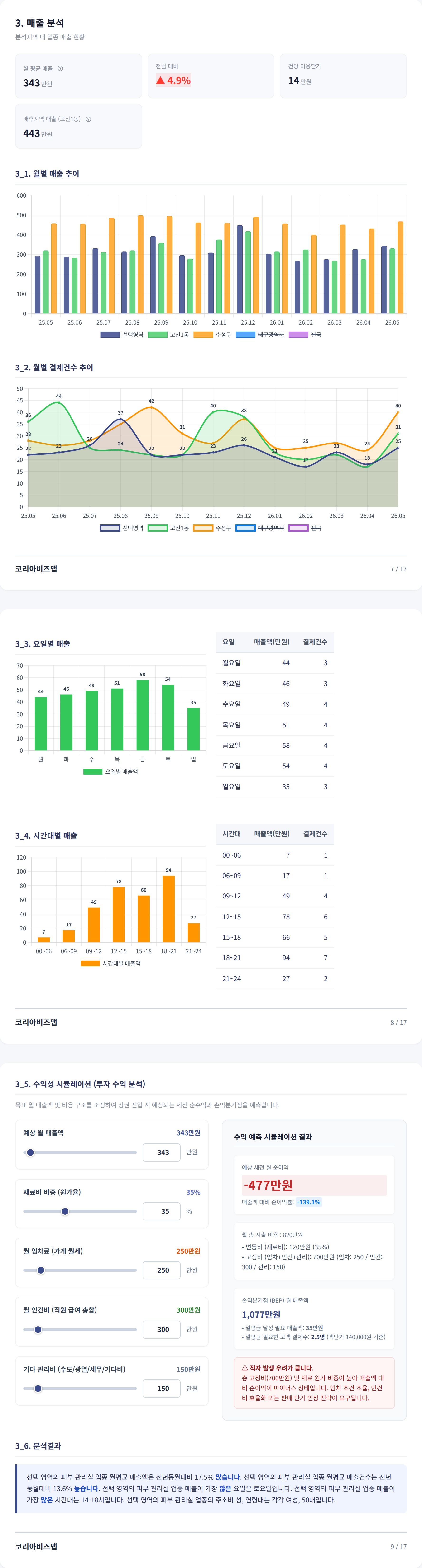422x1568 pixels.
Task: Click the warning icon before 적자 발생 우려가 큽니다
Action: [x=245, y=1368]
